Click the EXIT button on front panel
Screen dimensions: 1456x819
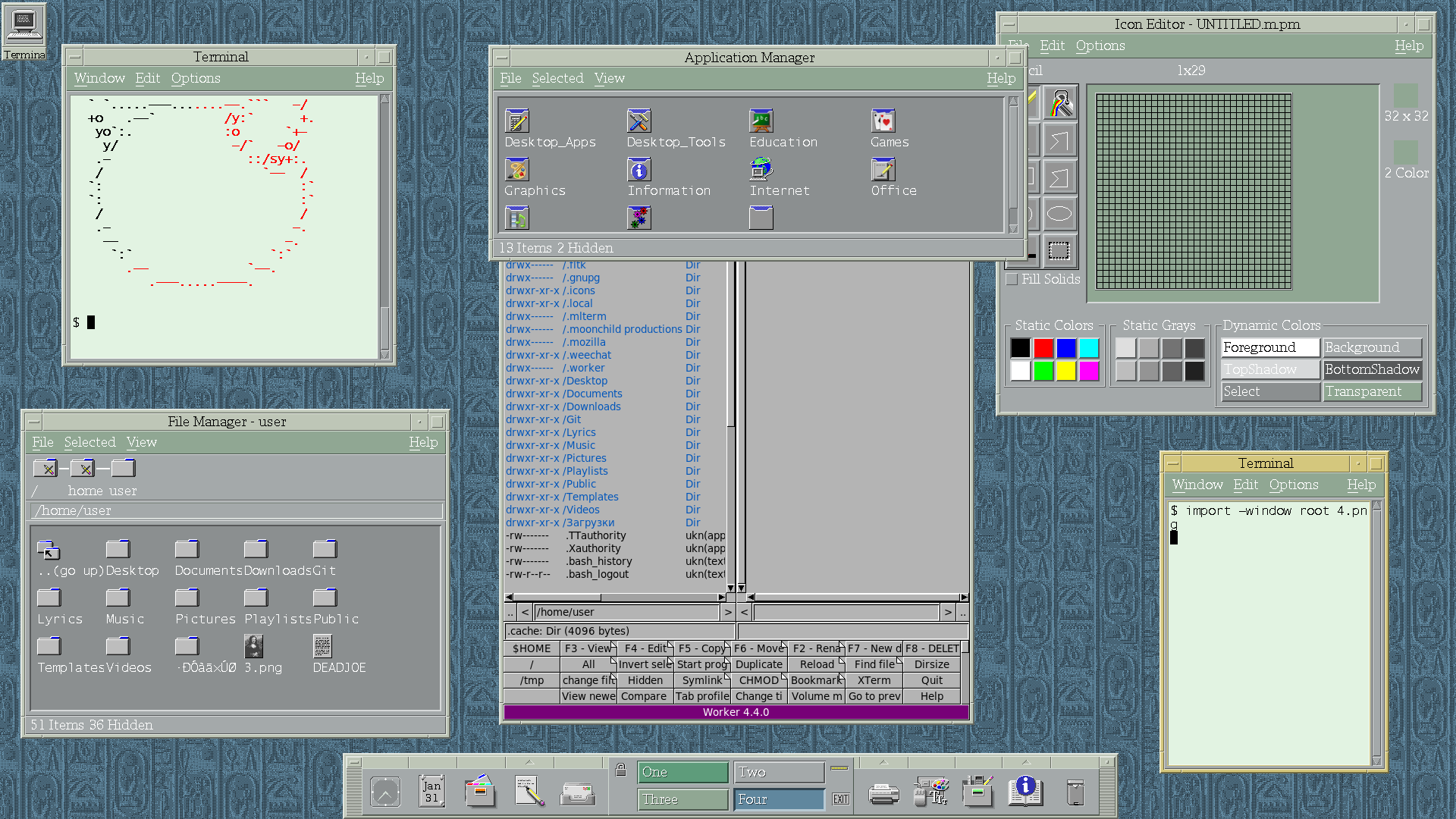(x=840, y=799)
